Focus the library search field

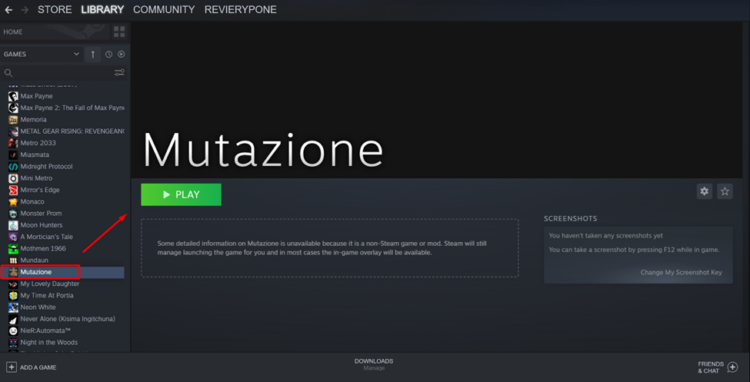[57, 73]
